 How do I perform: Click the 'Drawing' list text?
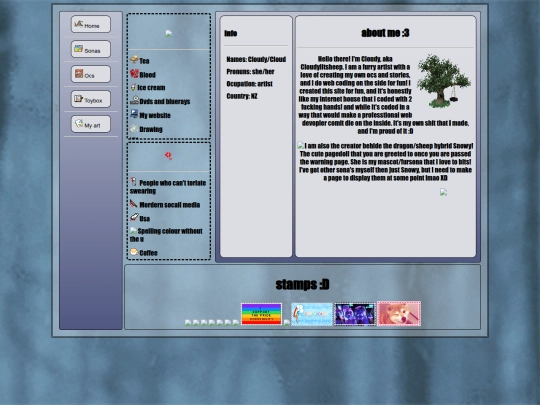click(x=151, y=129)
